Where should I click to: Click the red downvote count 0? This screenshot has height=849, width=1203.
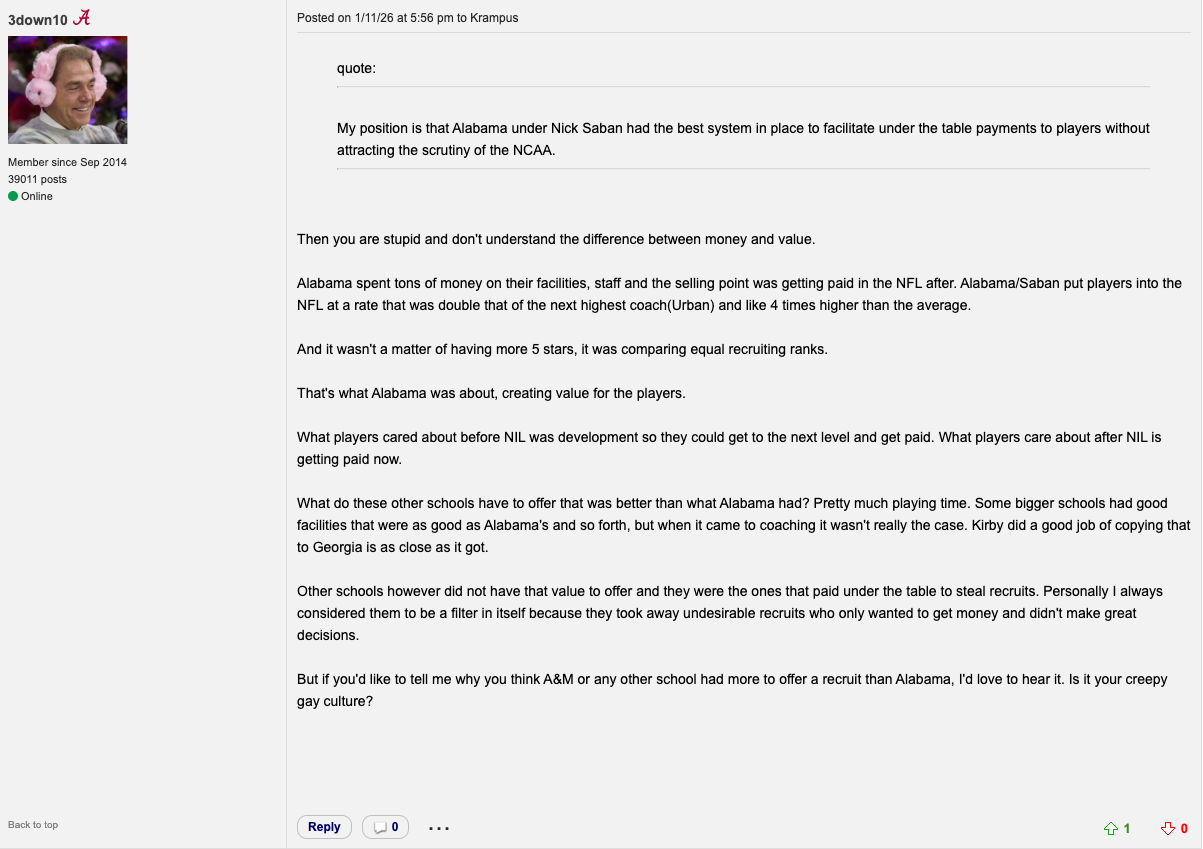1184,828
